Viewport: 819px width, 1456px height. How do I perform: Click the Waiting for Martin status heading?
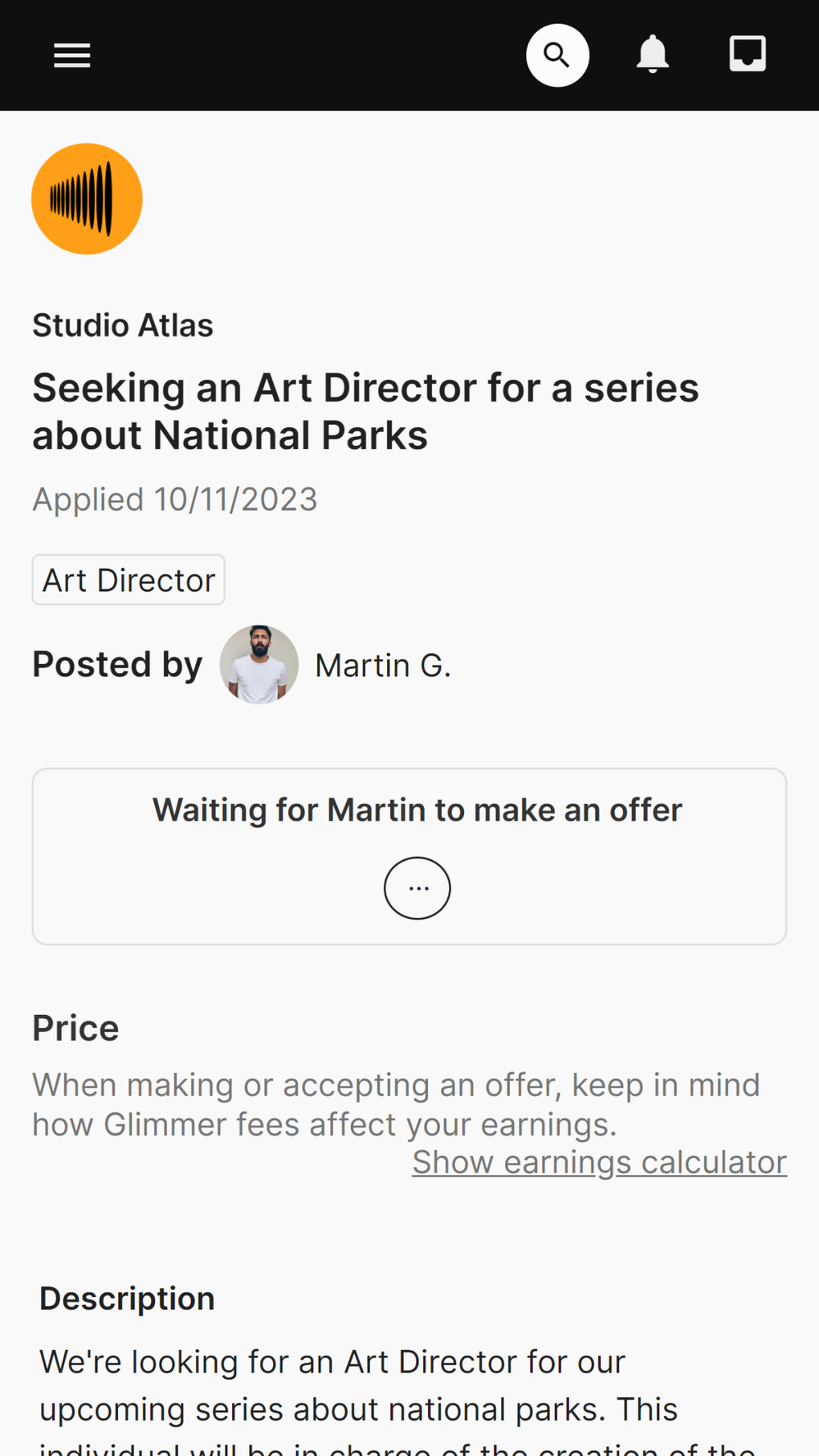tap(417, 810)
